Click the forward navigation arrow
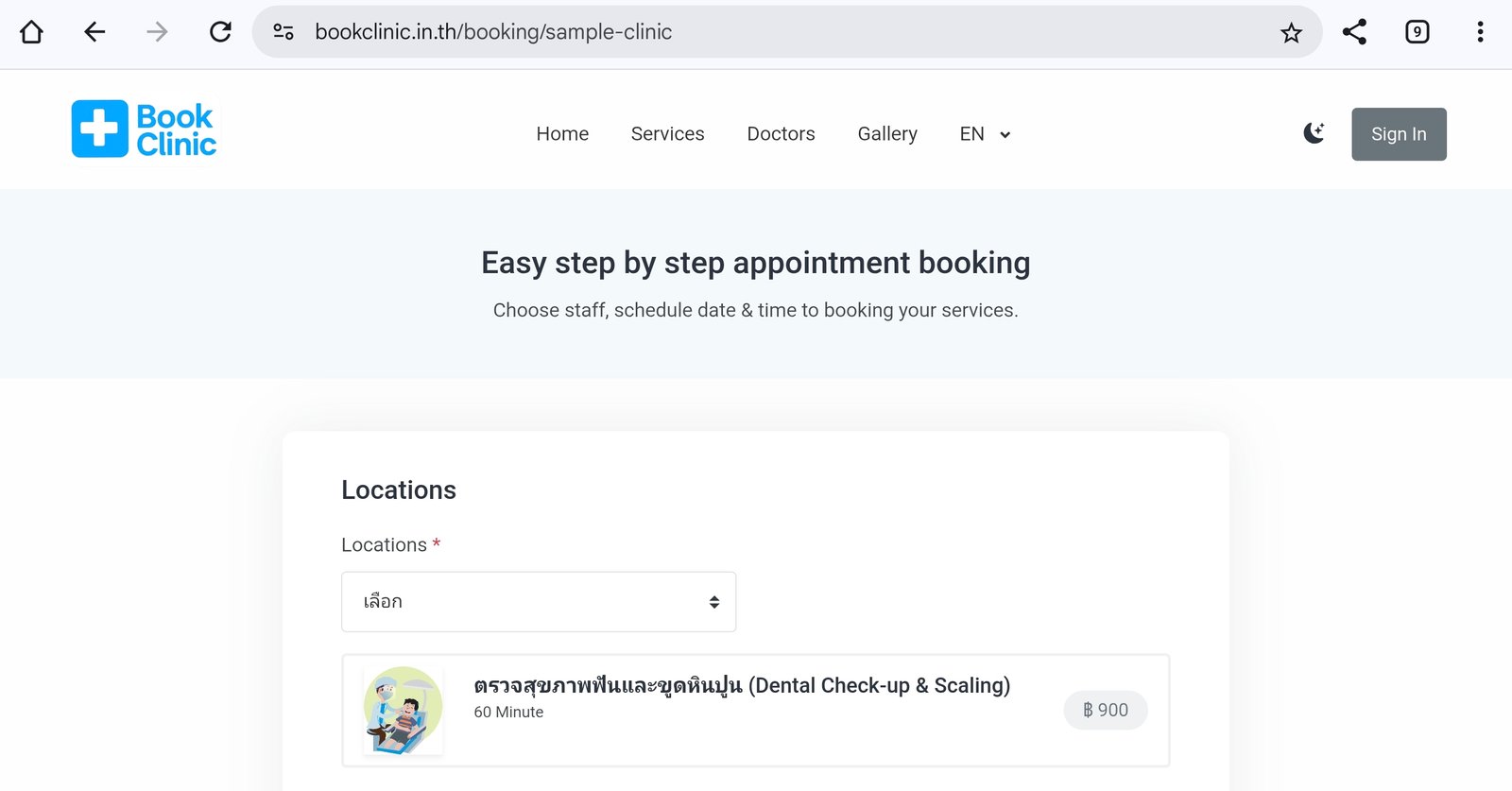This screenshot has width=1512, height=791. coord(157,32)
